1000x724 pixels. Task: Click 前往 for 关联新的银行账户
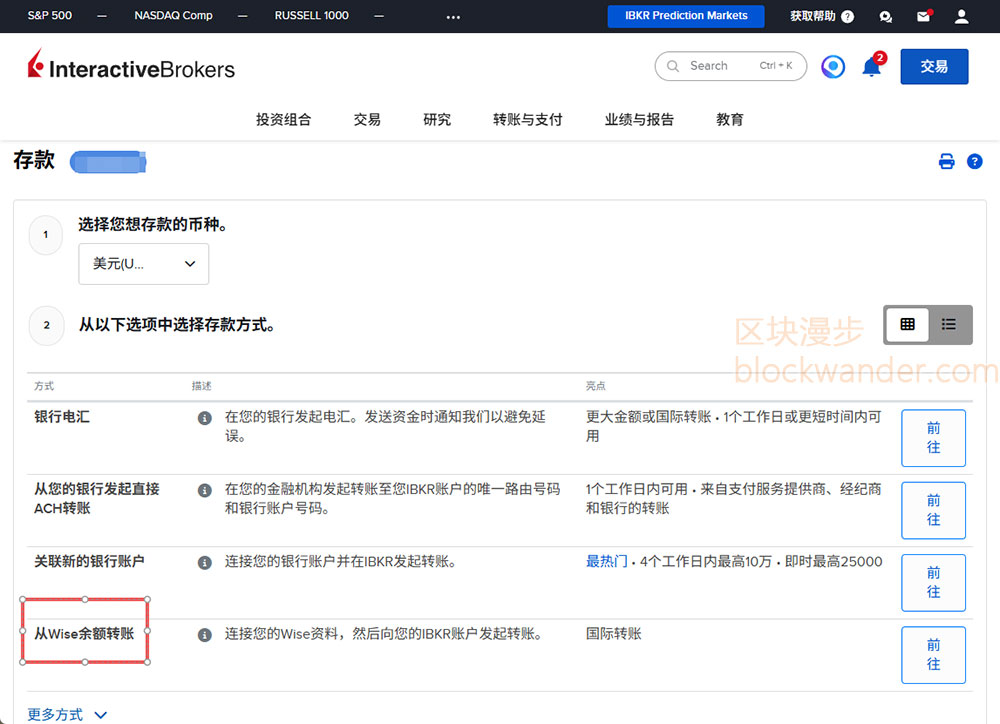pyautogui.click(x=933, y=582)
